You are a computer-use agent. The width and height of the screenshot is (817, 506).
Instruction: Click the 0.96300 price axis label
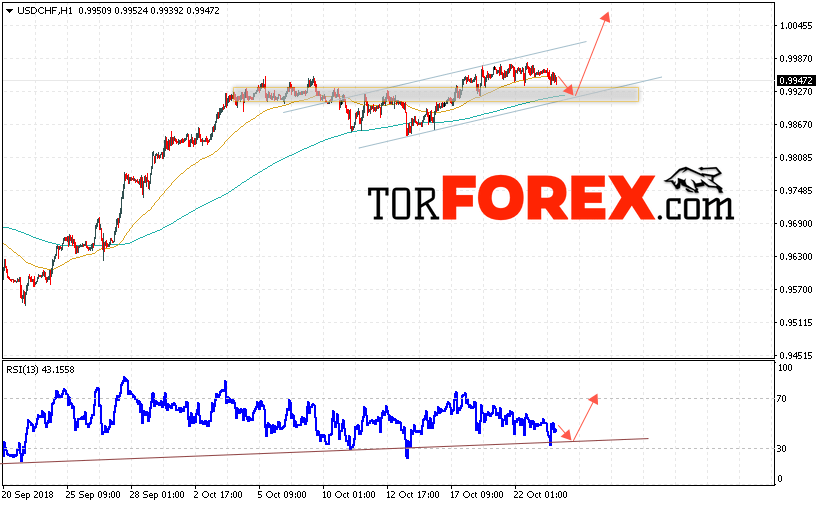(x=796, y=256)
